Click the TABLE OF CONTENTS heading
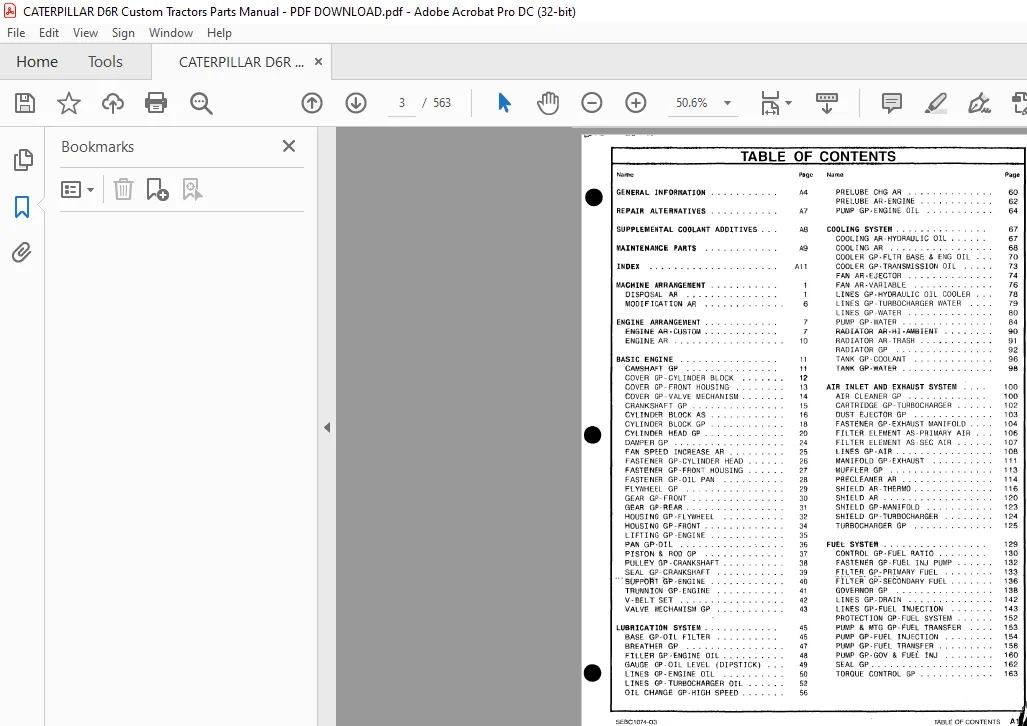Screen dimensions: 1027x726 (817, 156)
